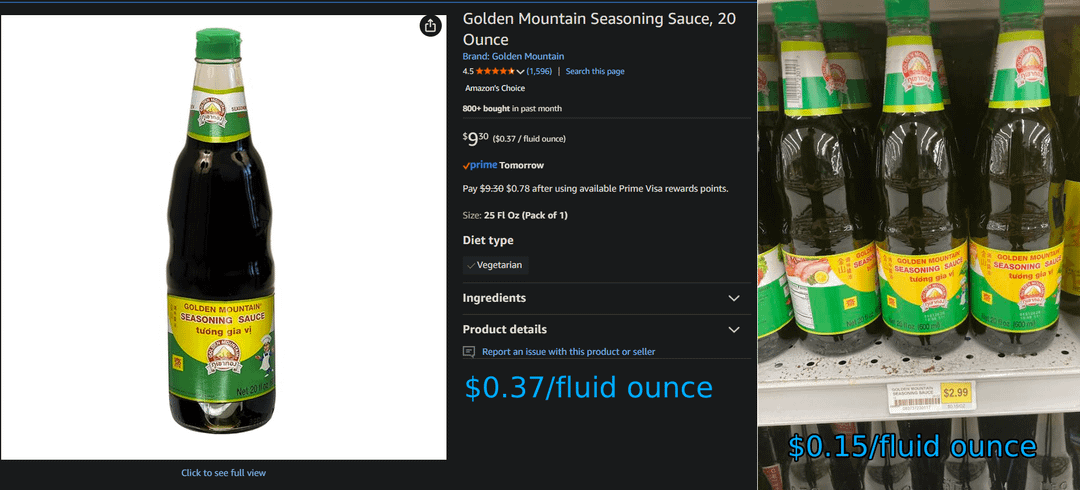Viewport: 1080px width, 490px height.
Task: Click the Prime logo badge
Action: coord(480,165)
